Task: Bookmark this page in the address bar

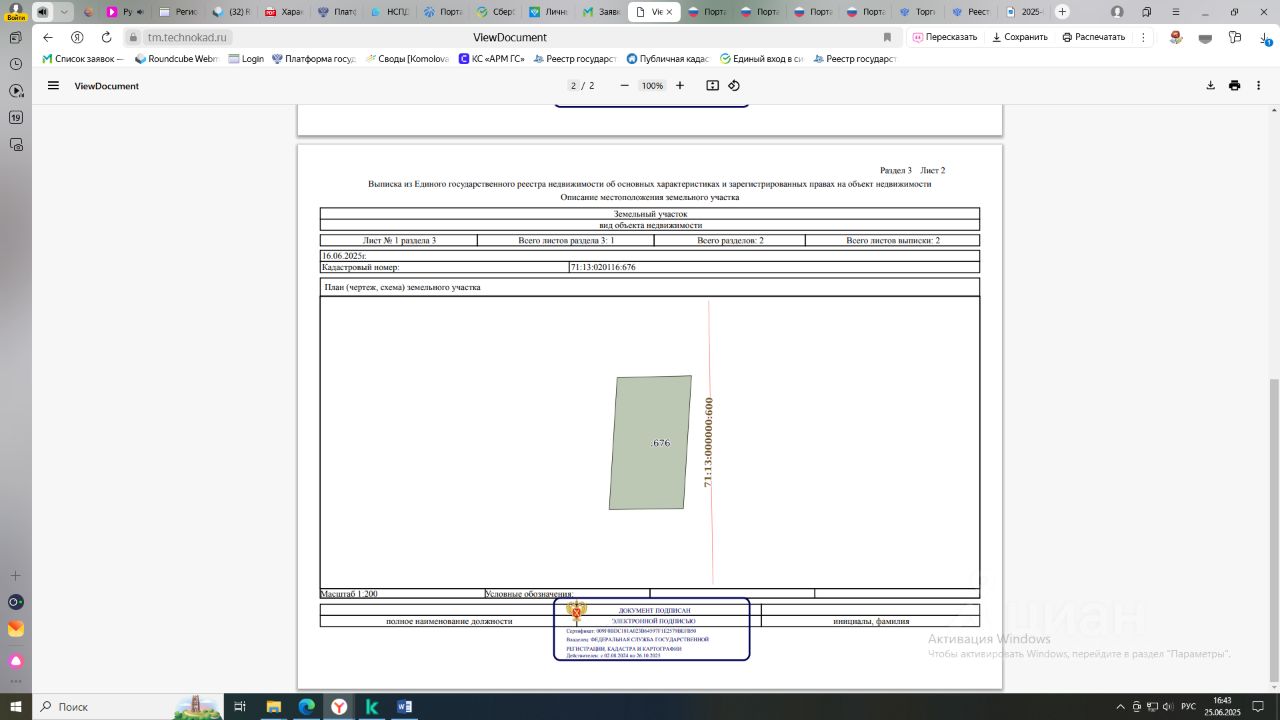Action: (x=887, y=37)
